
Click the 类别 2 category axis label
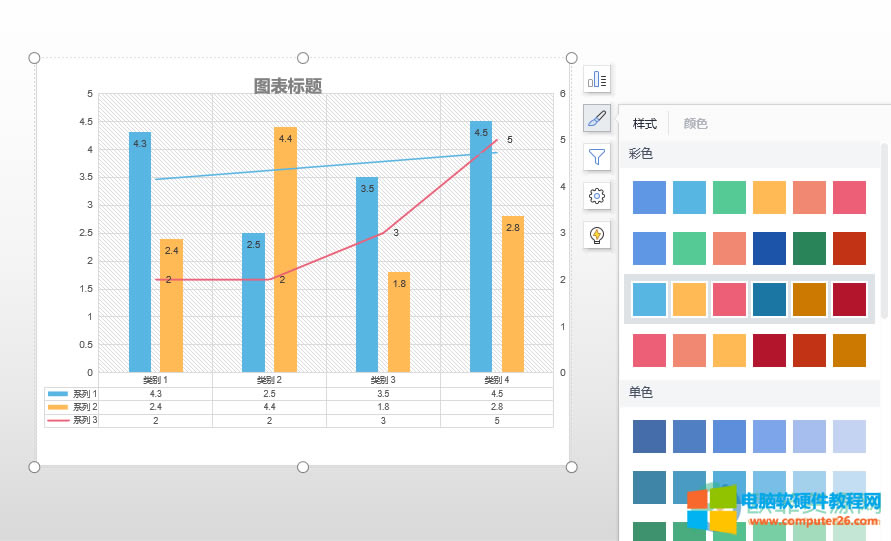click(x=269, y=380)
